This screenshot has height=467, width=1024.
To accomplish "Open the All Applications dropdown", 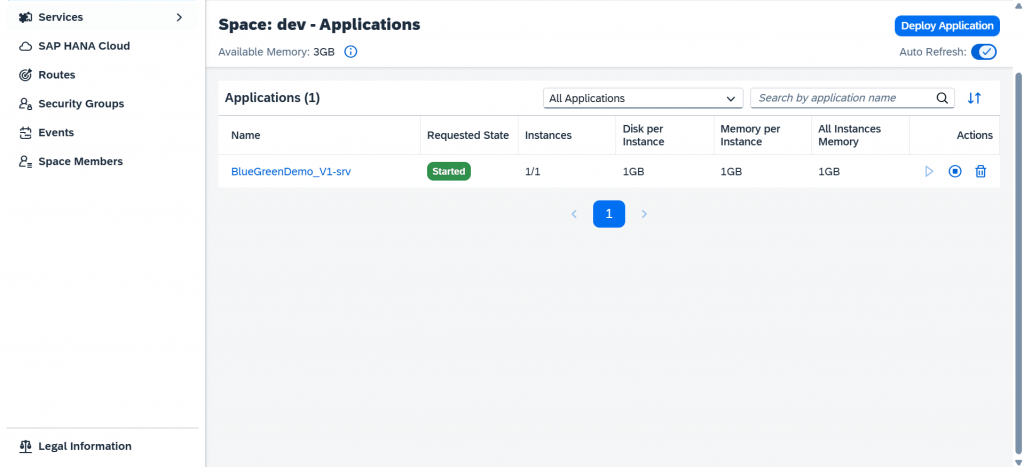I will pyautogui.click(x=643, y=99).
